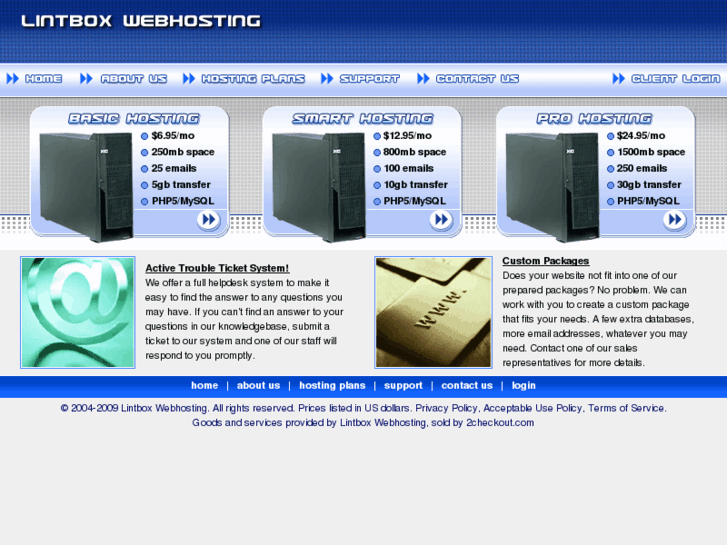Click the teal @ symbol image
The image size is (727, 545).
(78, 313)
